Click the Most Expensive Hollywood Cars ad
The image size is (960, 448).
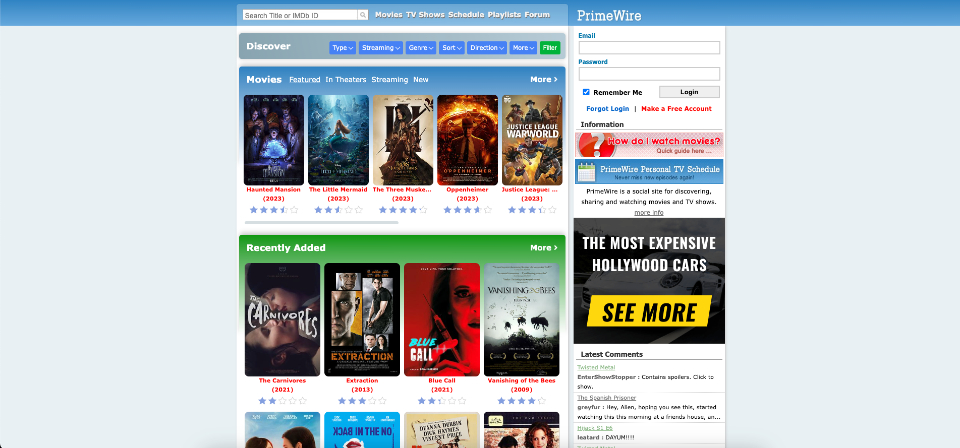(x=649, y=281)
